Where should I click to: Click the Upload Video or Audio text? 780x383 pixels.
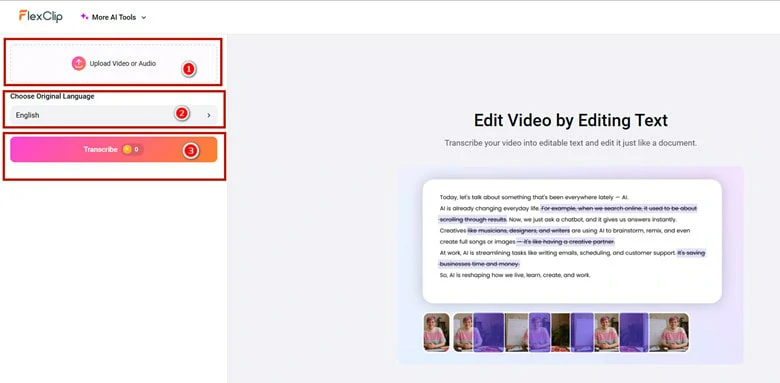122,64
